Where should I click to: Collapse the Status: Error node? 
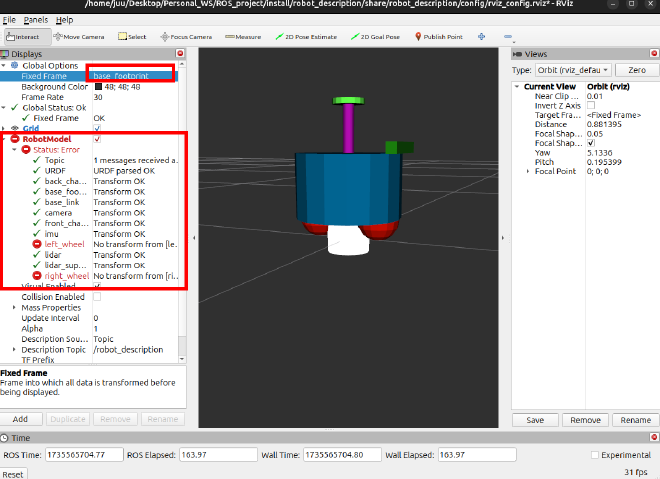[15, 149]
